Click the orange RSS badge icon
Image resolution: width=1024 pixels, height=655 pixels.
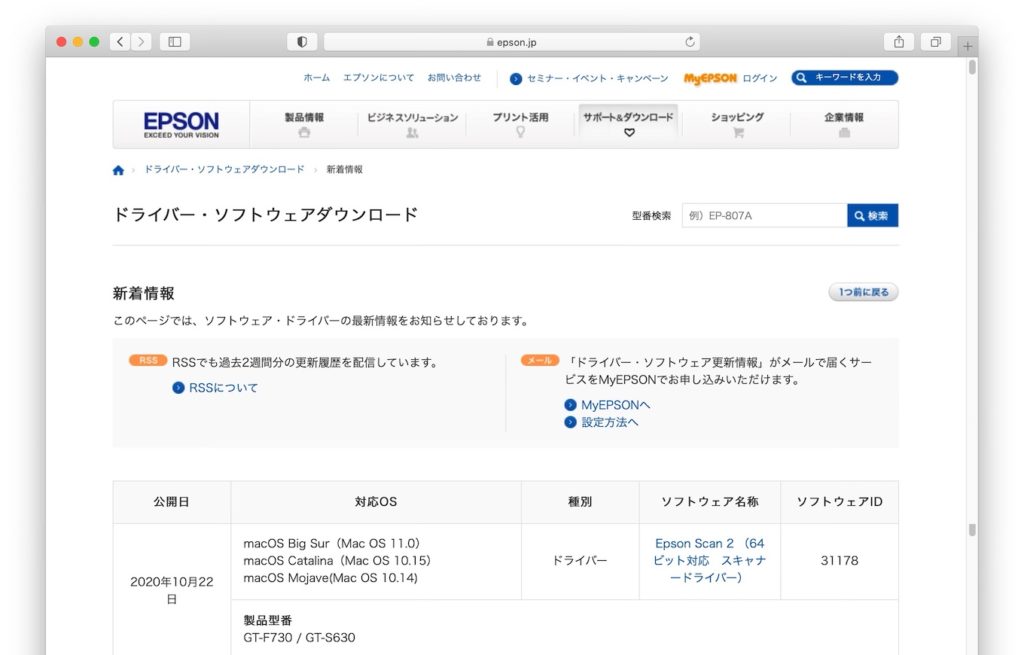pos(148,361)
